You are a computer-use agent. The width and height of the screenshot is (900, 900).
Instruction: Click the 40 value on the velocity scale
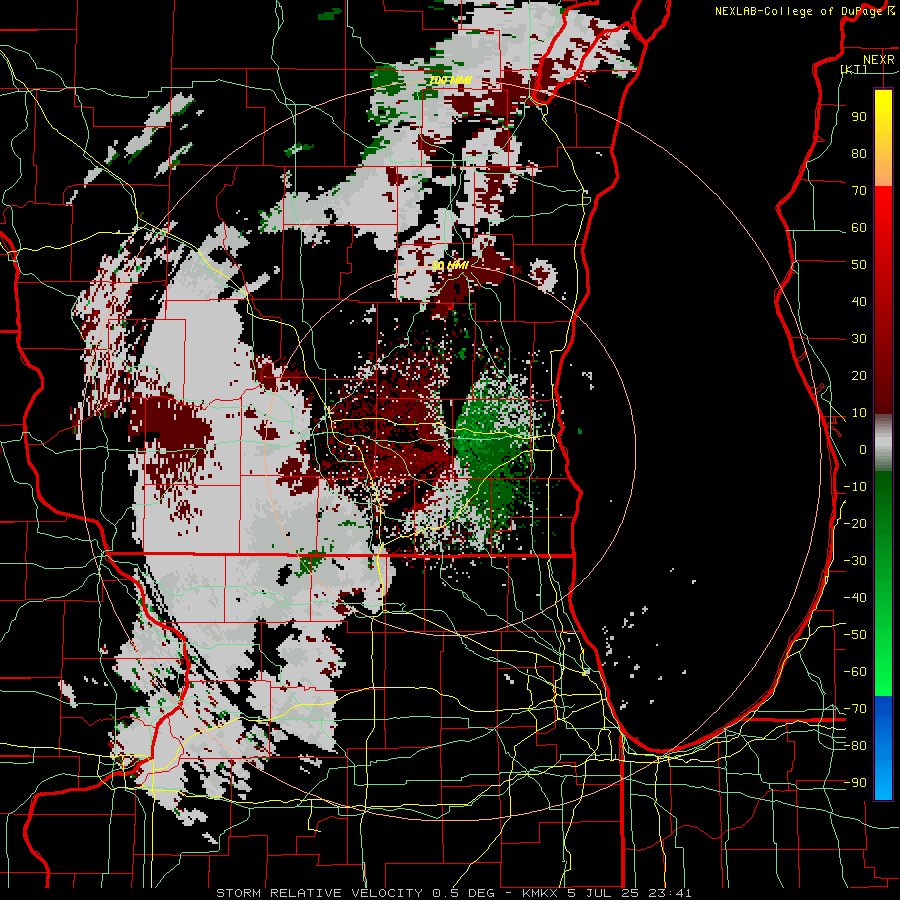859,302
